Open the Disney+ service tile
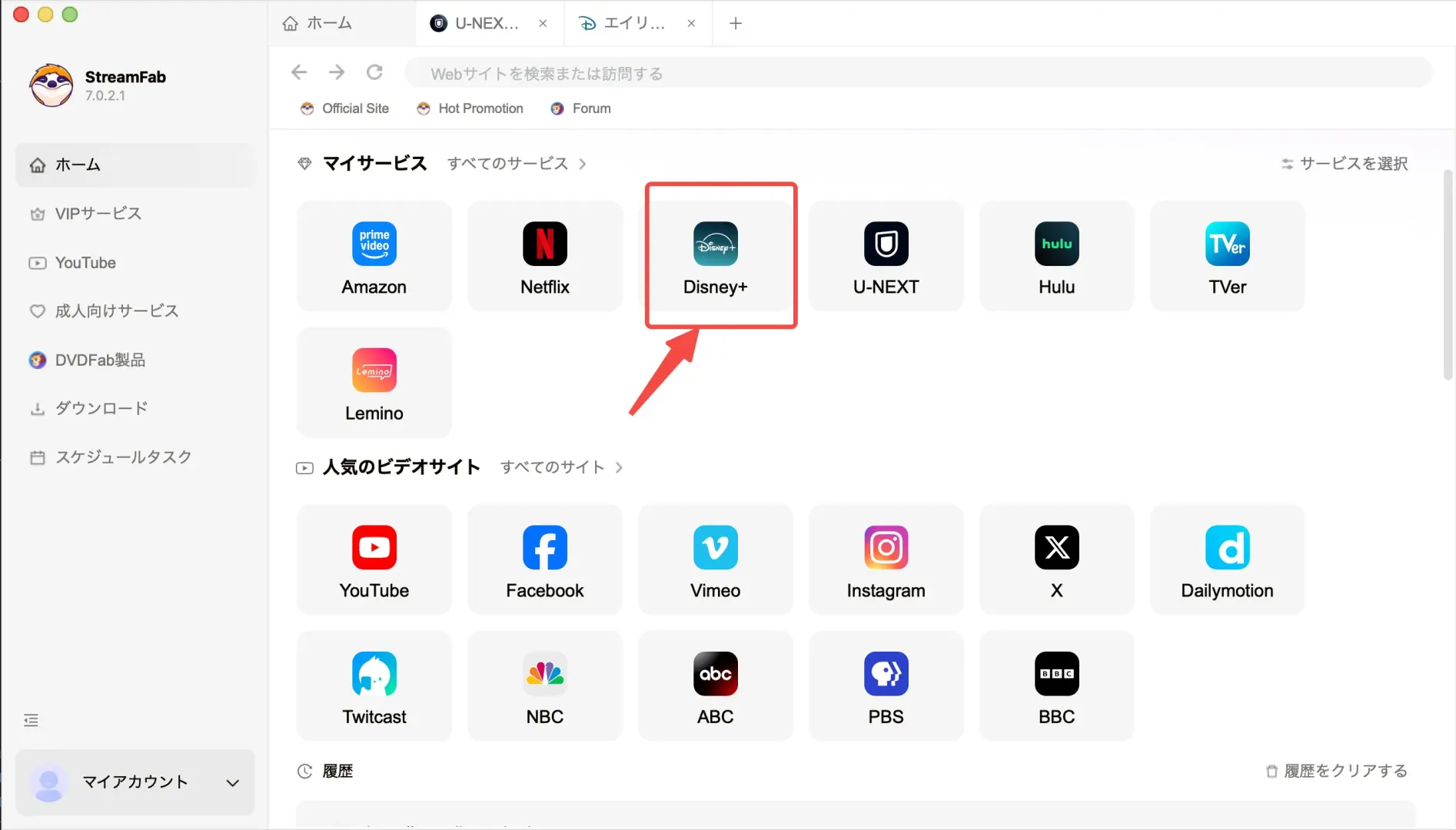This screenshot has height=830, width=1456. tap(716, 256)
